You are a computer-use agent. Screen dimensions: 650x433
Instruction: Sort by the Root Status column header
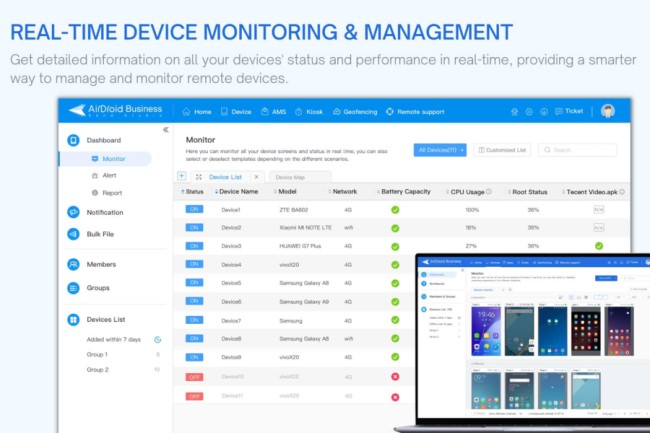click(528, 192)
